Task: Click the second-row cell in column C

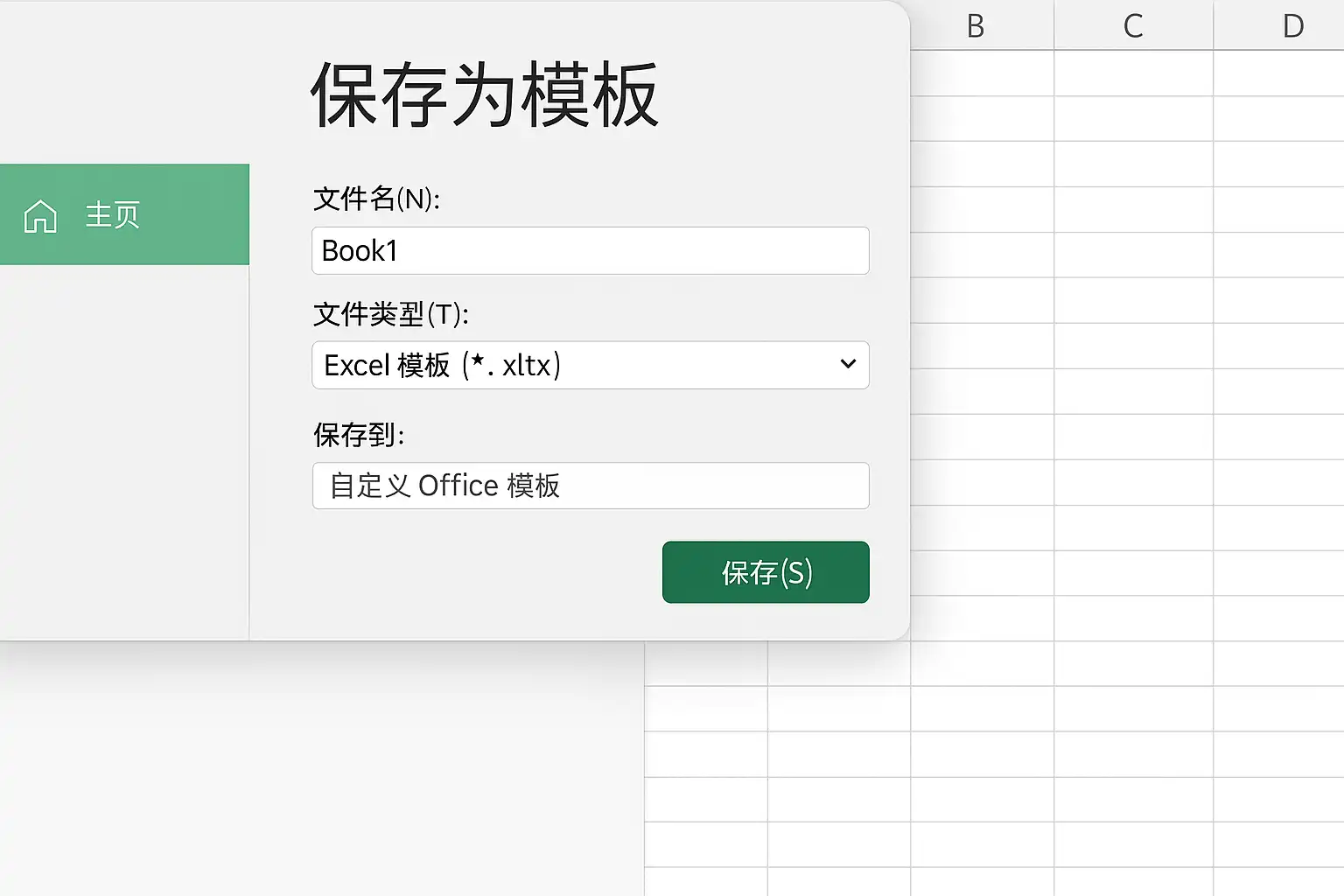Action: [x=1134, y=119]
